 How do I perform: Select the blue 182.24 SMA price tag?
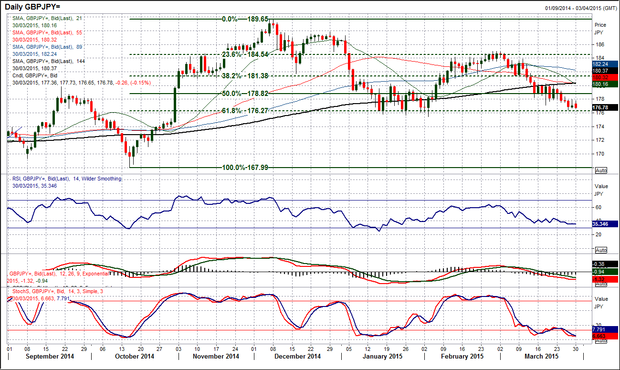click(x=605, y=64)
